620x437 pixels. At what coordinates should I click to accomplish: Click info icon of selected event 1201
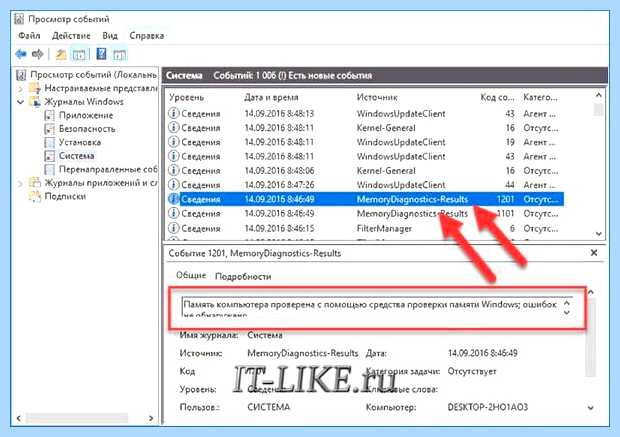tap(173, 199)
